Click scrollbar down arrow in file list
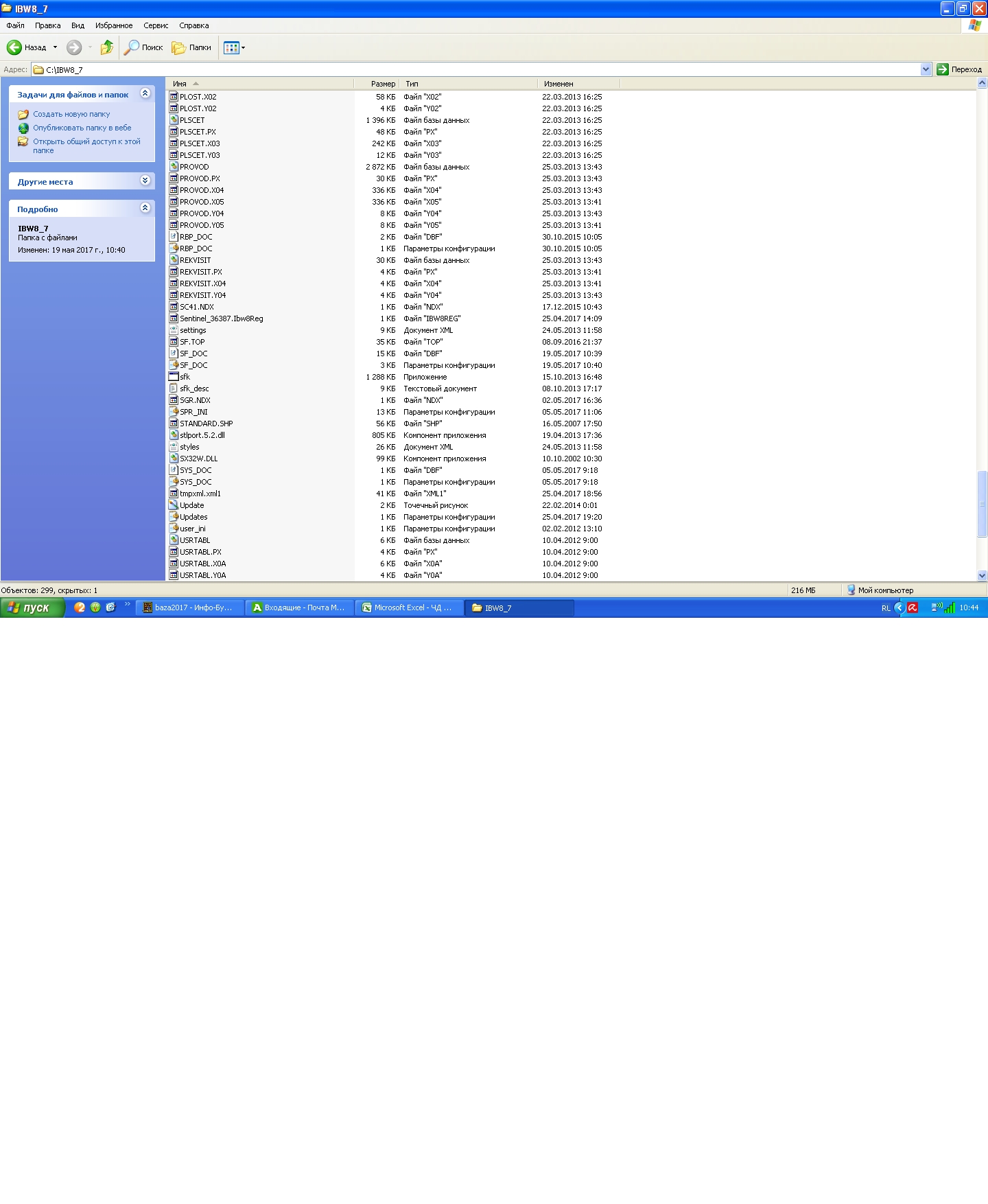The image size is (988, 1204). (982, 575)
